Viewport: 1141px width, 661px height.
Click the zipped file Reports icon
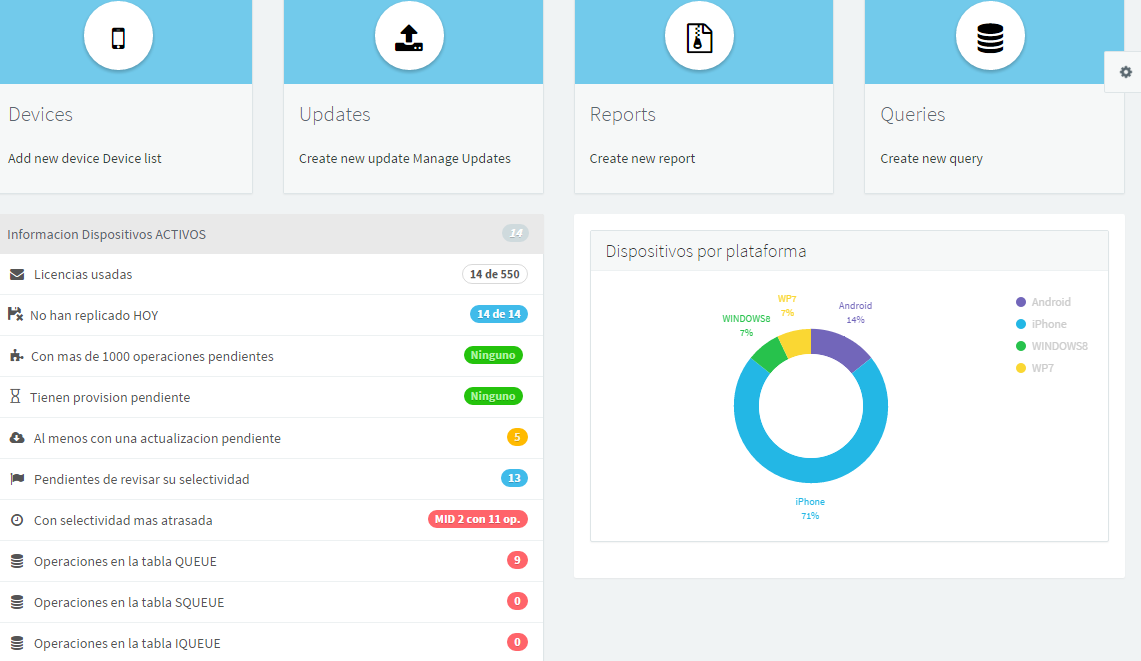coord(699,37)
